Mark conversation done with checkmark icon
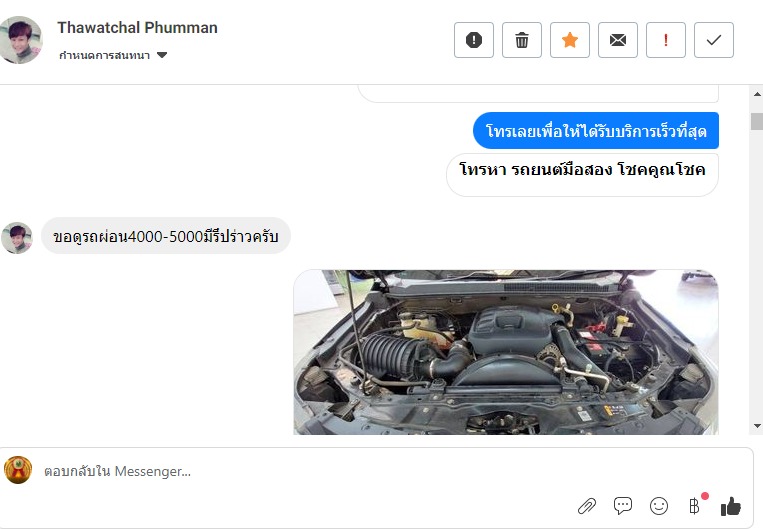Screen dimensions: 763x529 714,40
